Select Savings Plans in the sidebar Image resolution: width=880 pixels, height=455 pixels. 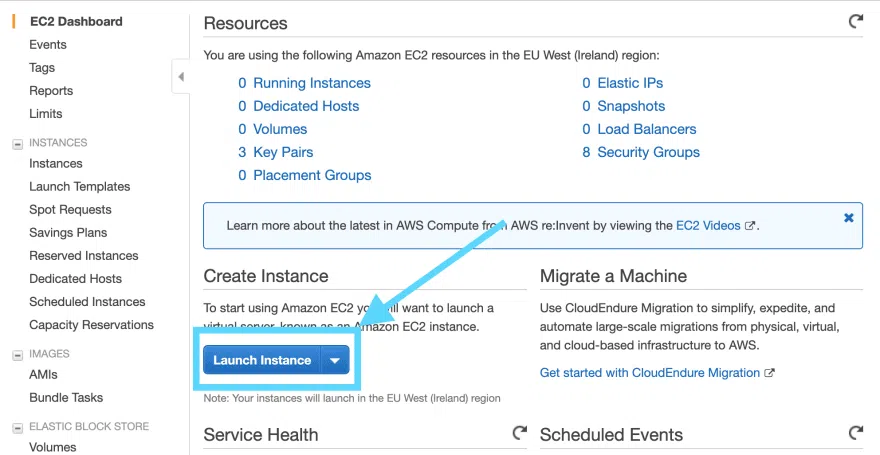tap(68, 233)
